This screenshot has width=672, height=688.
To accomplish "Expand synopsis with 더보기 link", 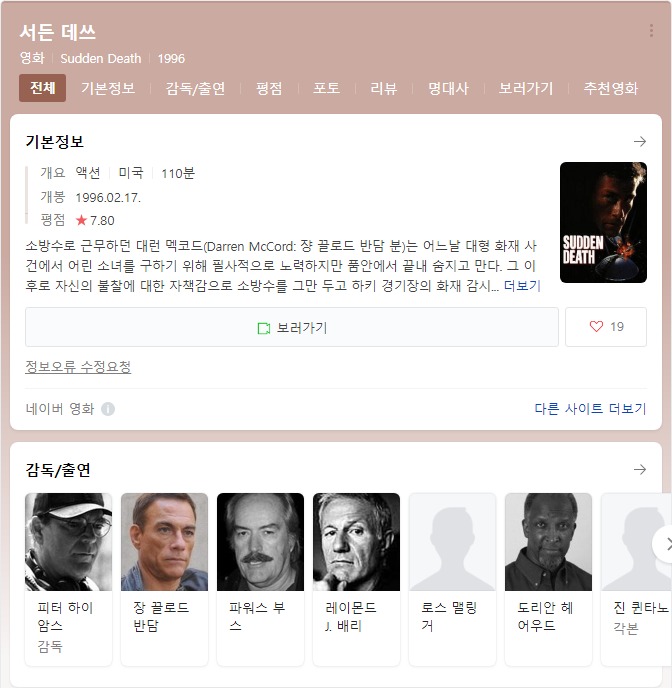I will (522, 286).
